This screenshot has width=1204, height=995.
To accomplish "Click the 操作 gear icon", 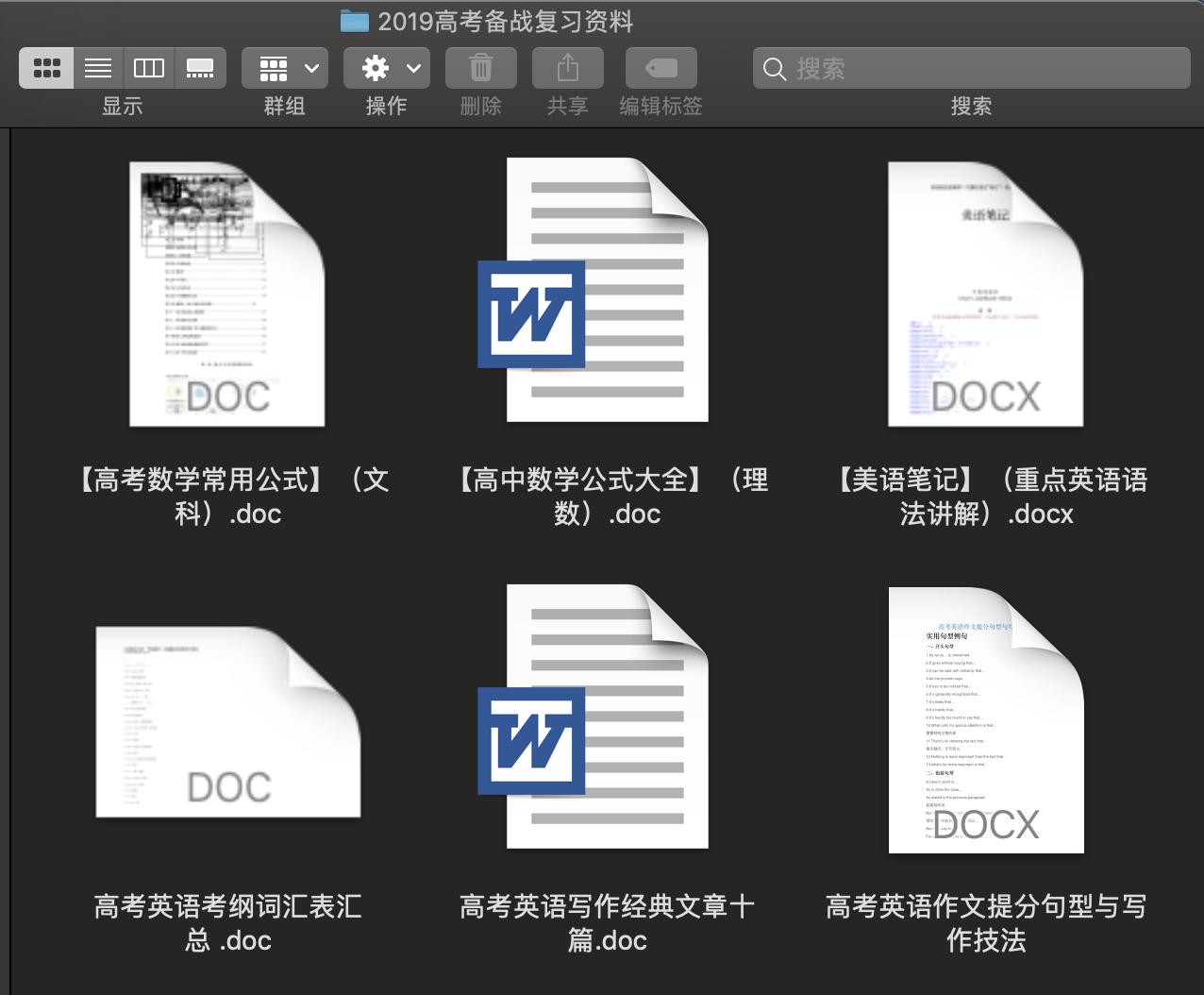I will [x=376, y=67].
